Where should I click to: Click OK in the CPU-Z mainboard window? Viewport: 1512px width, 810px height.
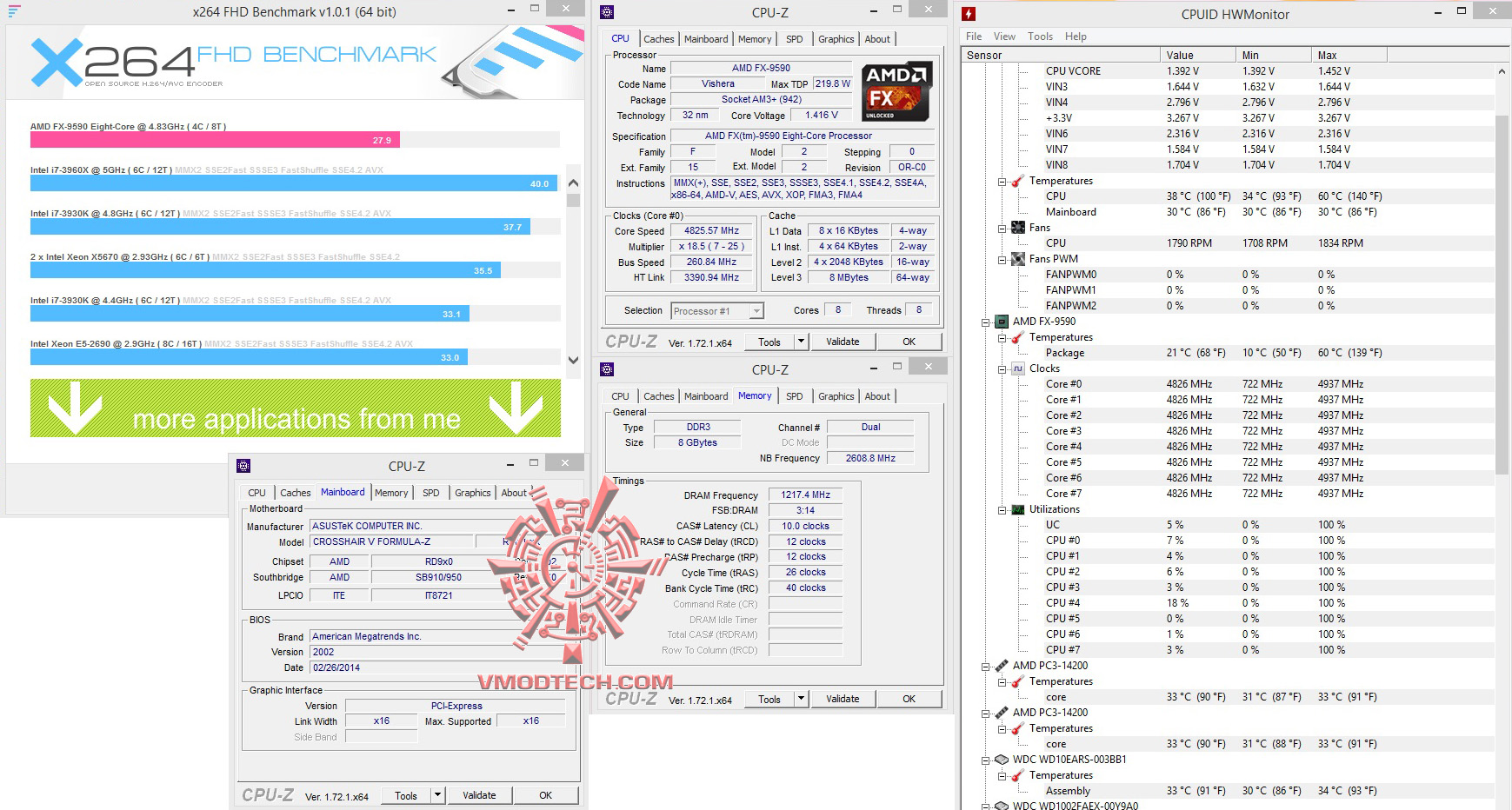545,795
